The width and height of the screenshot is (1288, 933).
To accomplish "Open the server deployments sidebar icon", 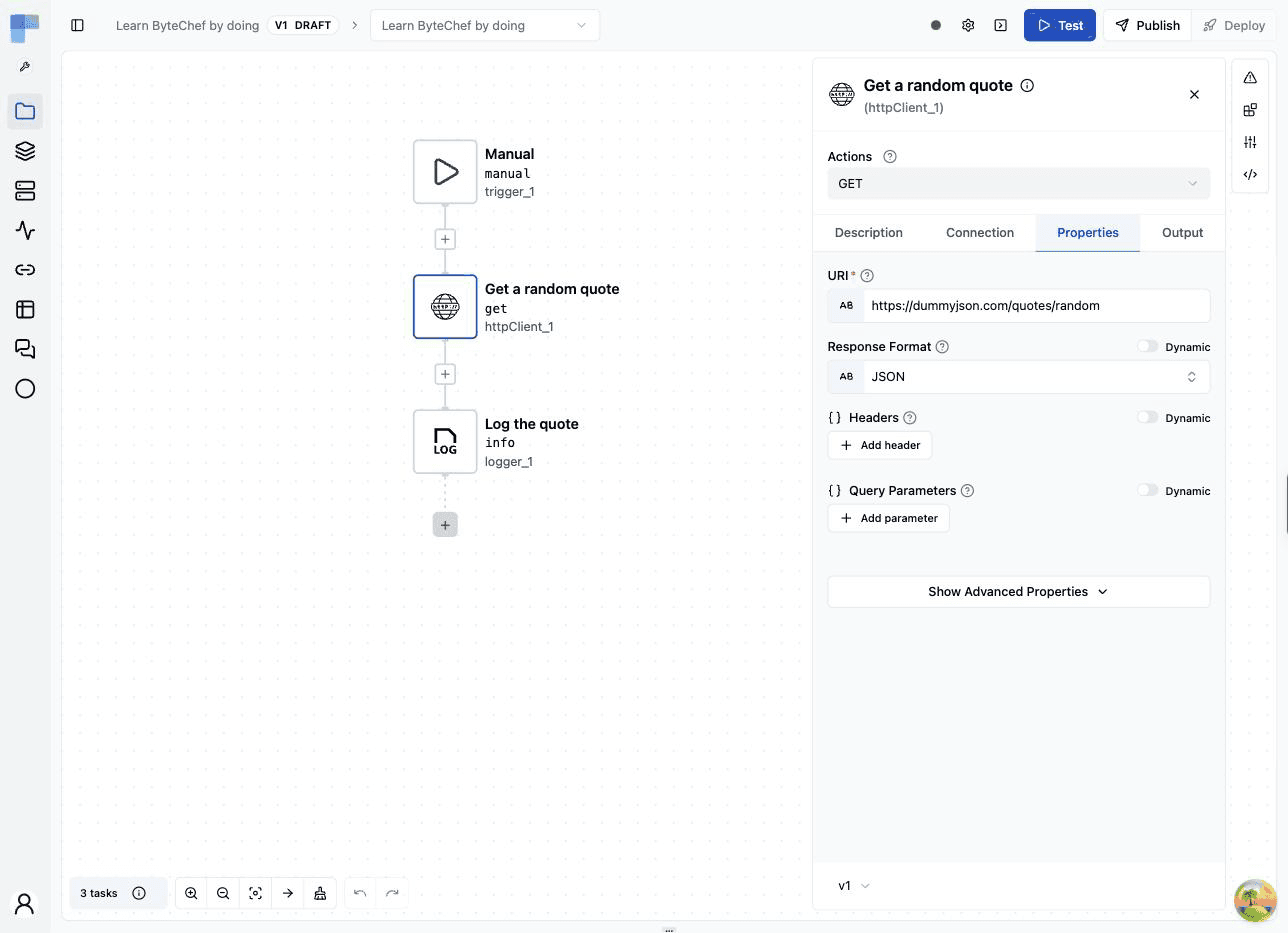I will click(25, 190).
